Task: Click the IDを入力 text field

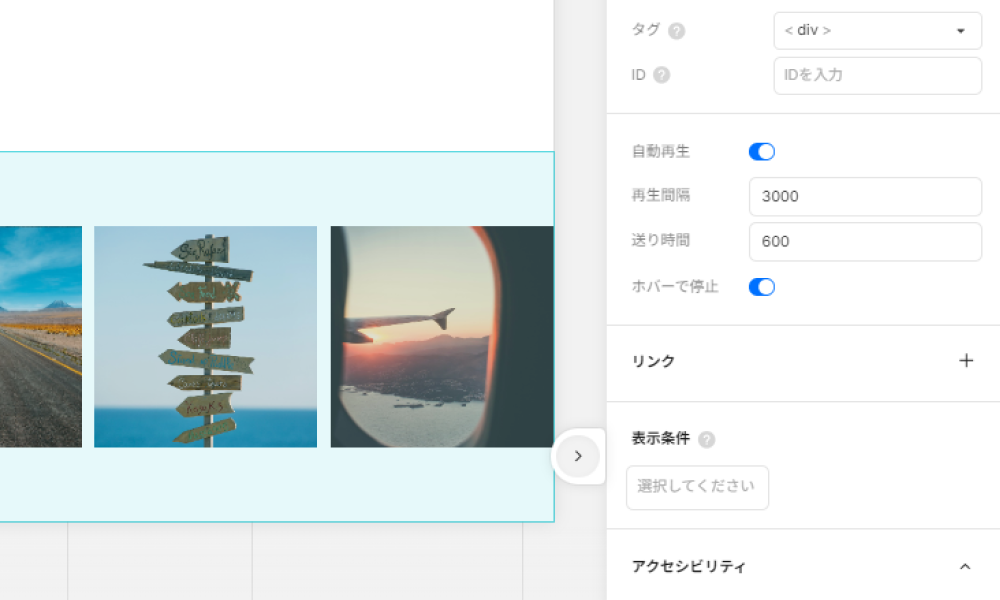Action: point(877,76)
